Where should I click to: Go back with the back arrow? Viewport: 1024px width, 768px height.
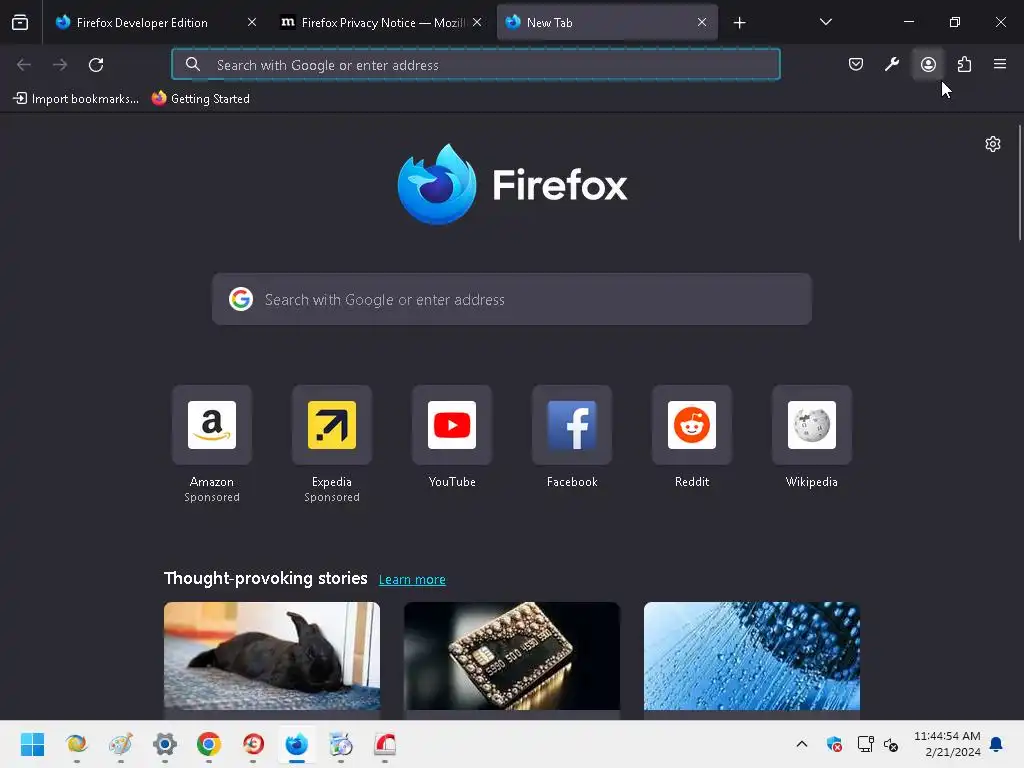(x=24, y=65)
